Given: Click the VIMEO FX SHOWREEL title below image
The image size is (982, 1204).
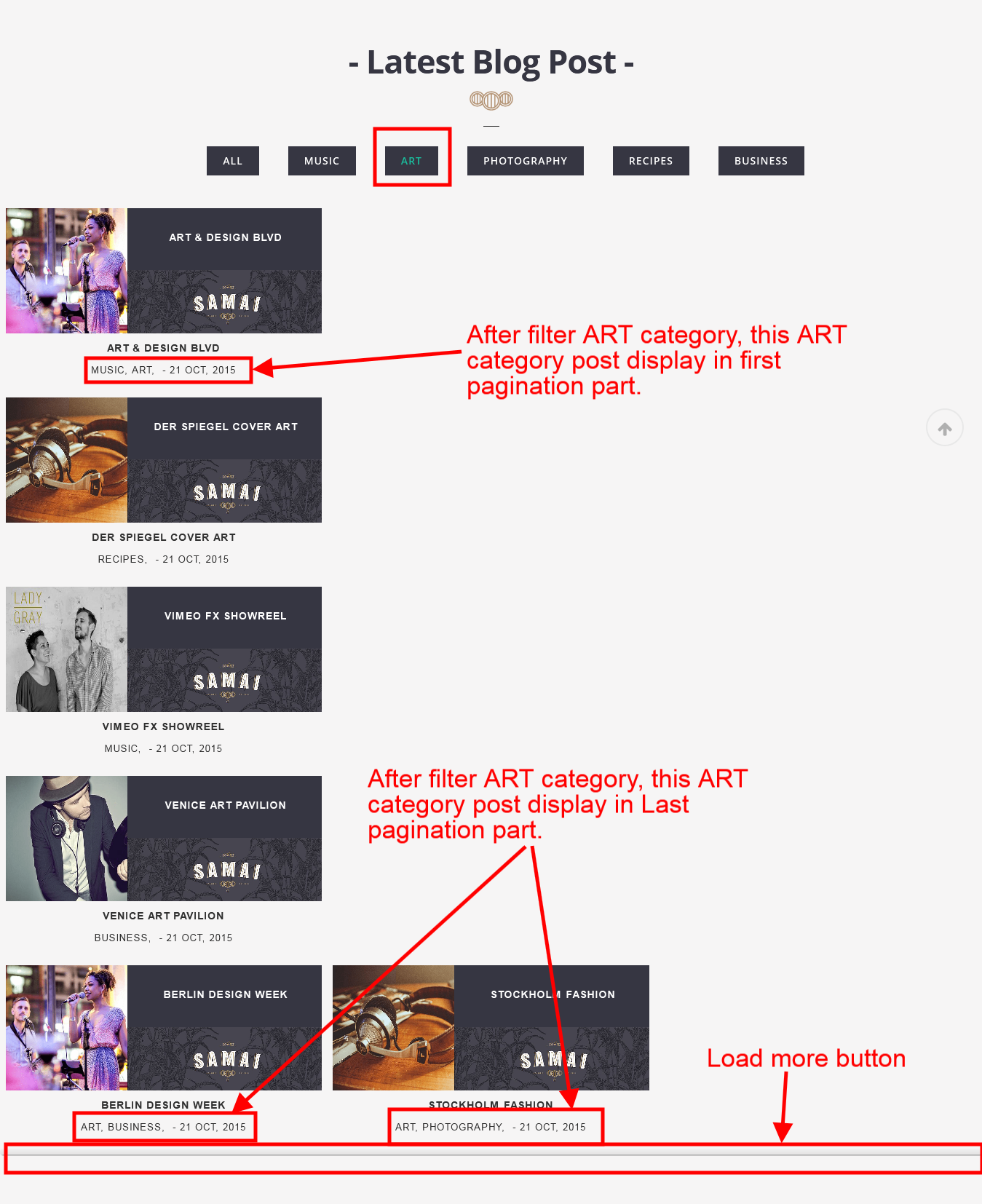Looking at the screenshot, I should [x=163, y=726].
